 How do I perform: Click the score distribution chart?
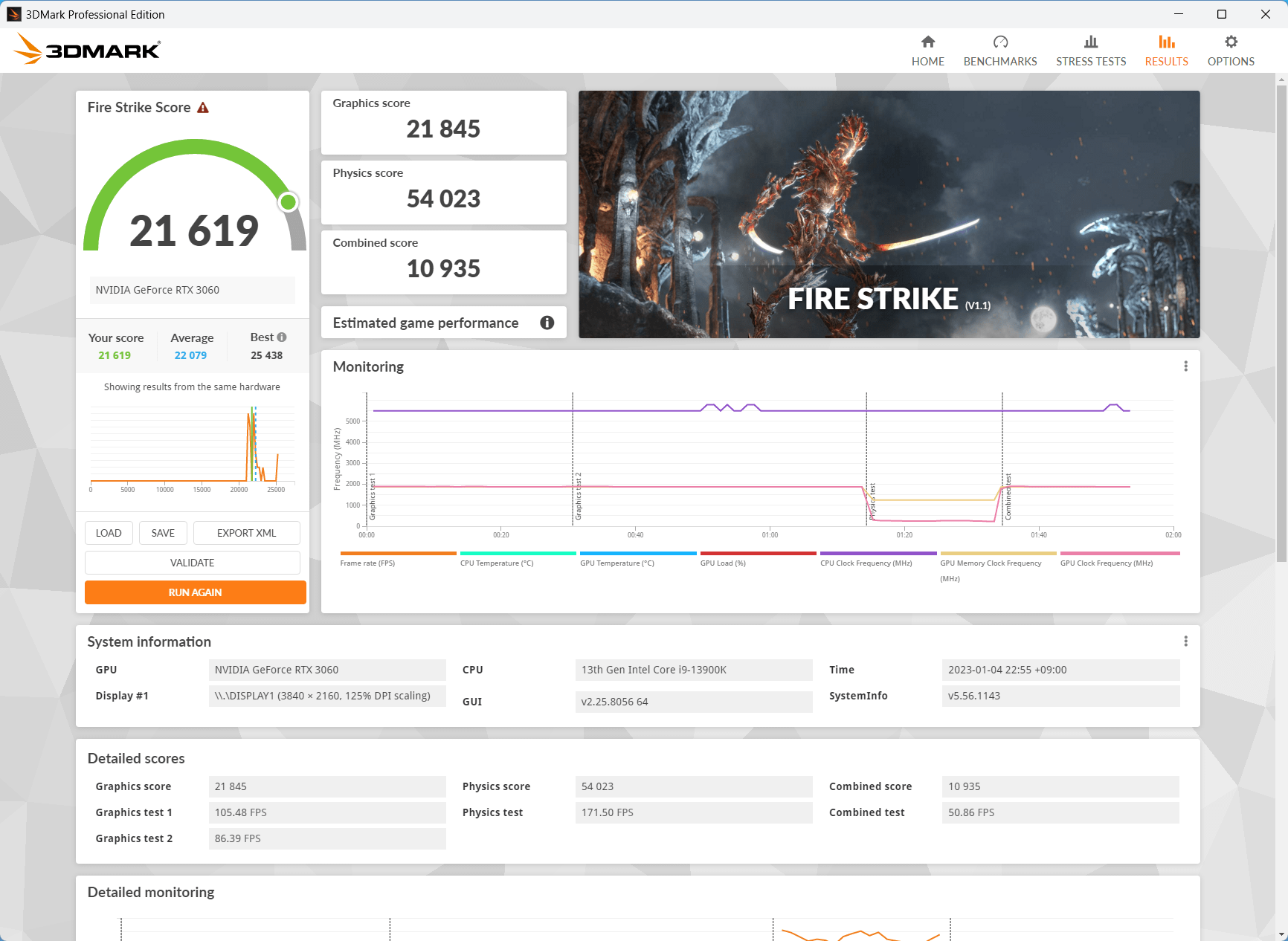193,449
